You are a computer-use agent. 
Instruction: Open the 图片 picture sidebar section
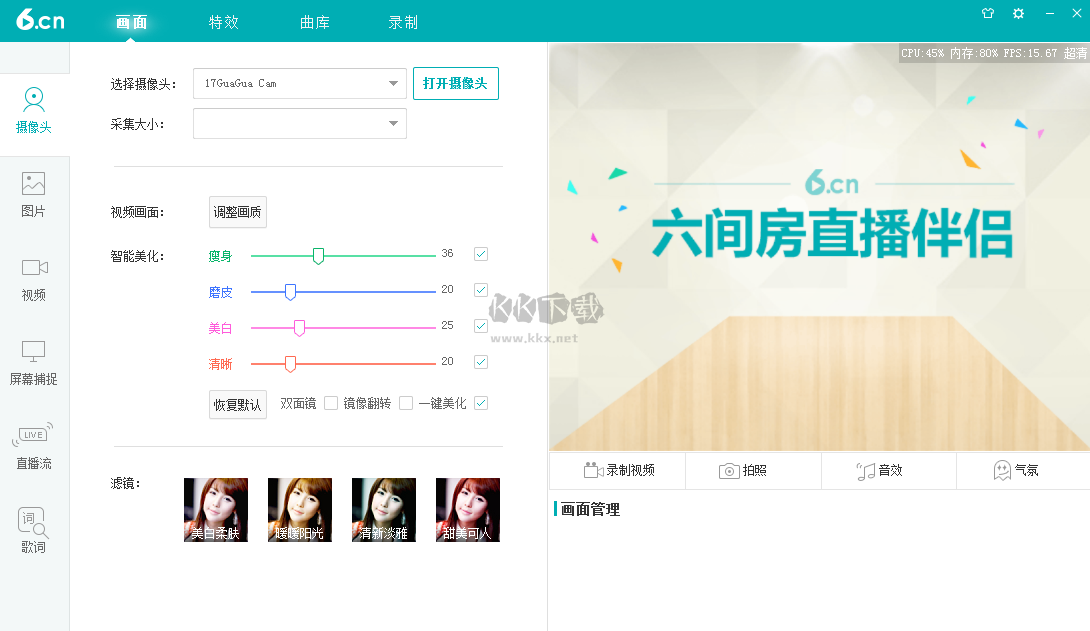[33, 195]
